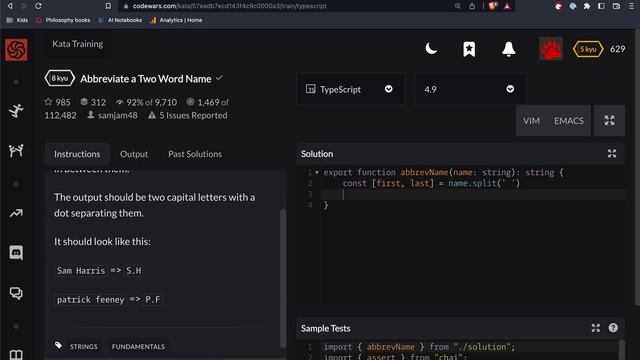The width and height of the screenshot is (640, 360).
Task: Open the 4.9 version dropdown
Action: 470,89
